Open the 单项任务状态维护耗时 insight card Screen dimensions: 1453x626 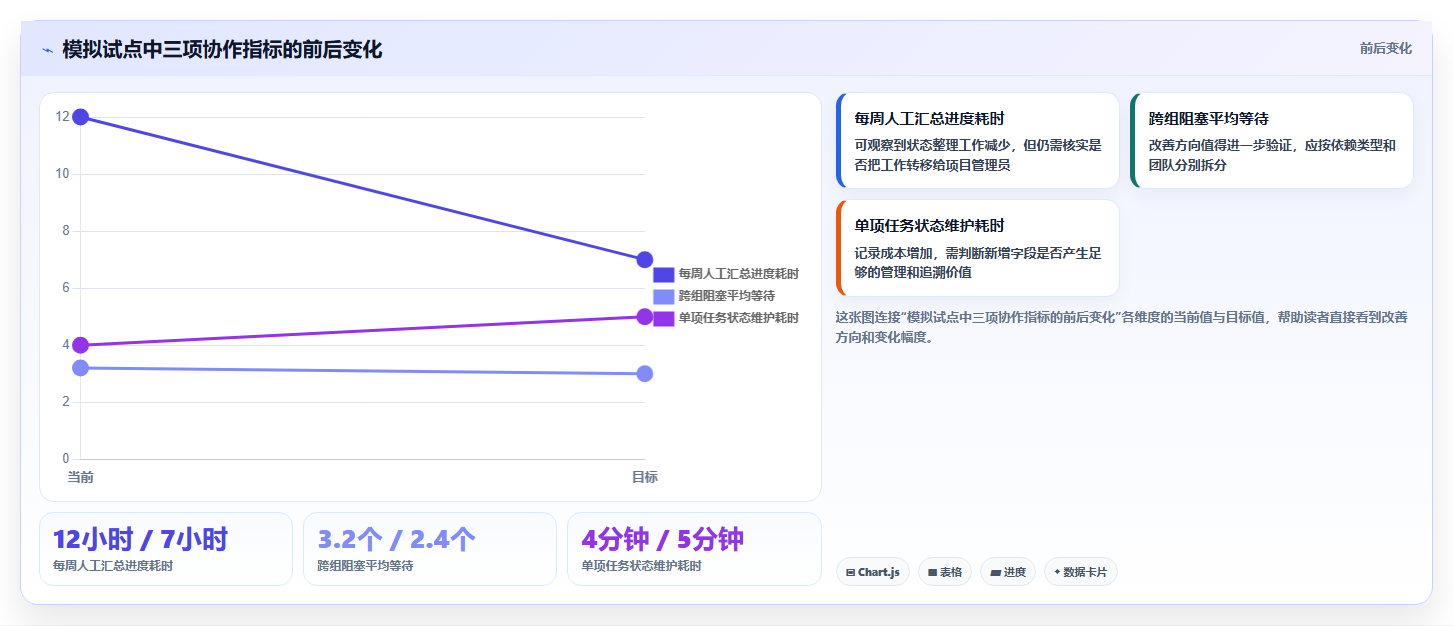click(977, 248)
